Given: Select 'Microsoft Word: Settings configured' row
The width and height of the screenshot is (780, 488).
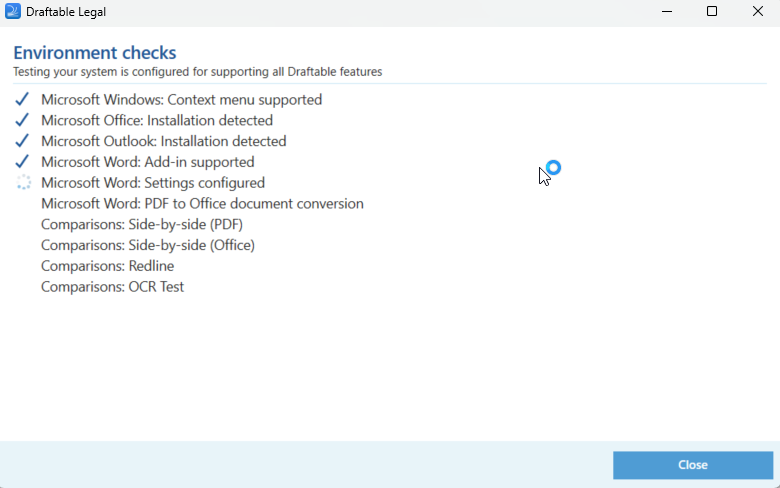Looking at the screenshot, I should [153, 183].
